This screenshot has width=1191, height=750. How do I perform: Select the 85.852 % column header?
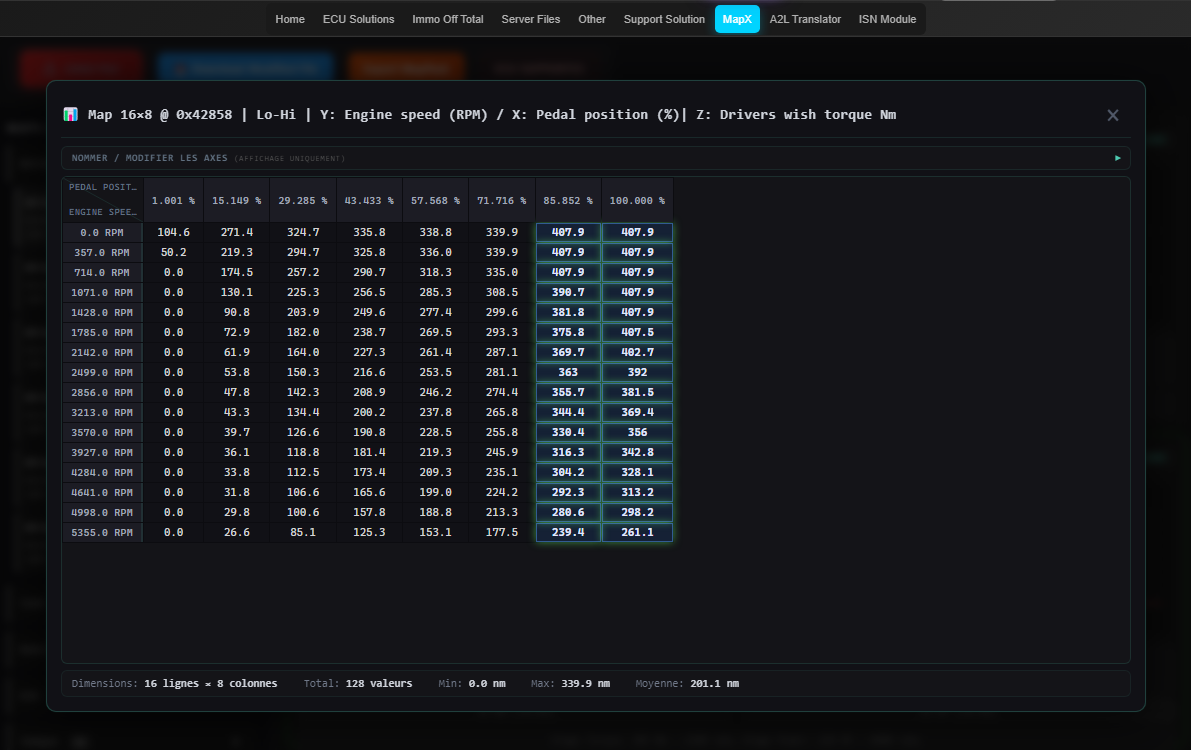[568, 201]
